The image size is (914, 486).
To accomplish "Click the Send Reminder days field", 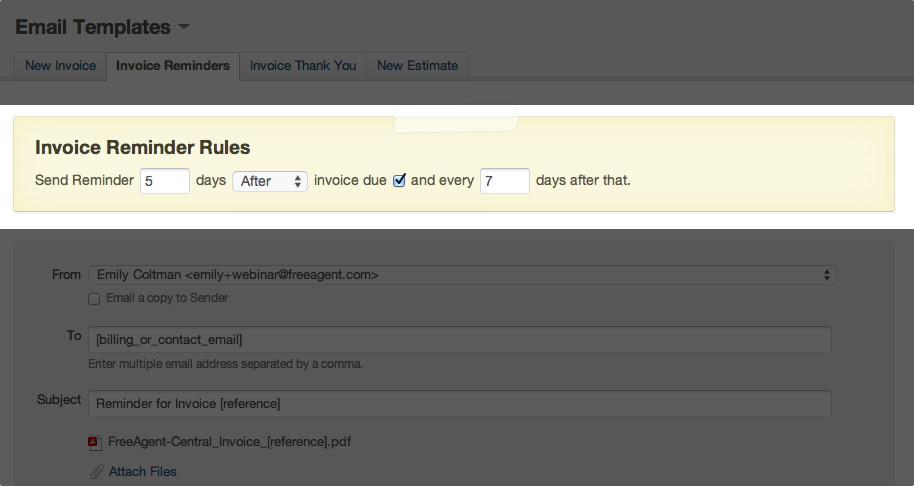I will [165, 181].
